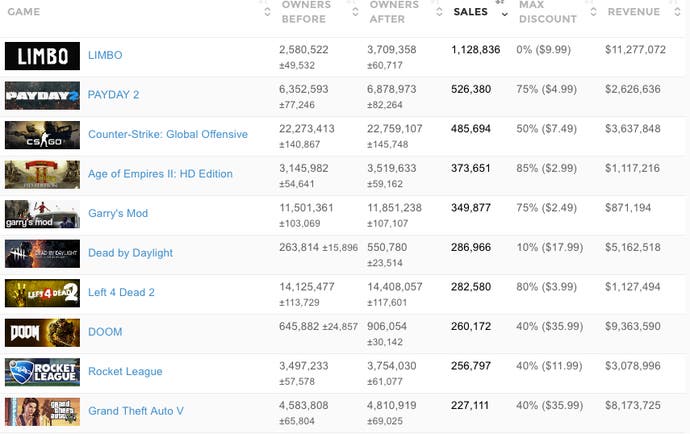690x434 pixels.
Task: Select Rocket League discount 40% ($11.99)
Action: (x=549, y=366)
